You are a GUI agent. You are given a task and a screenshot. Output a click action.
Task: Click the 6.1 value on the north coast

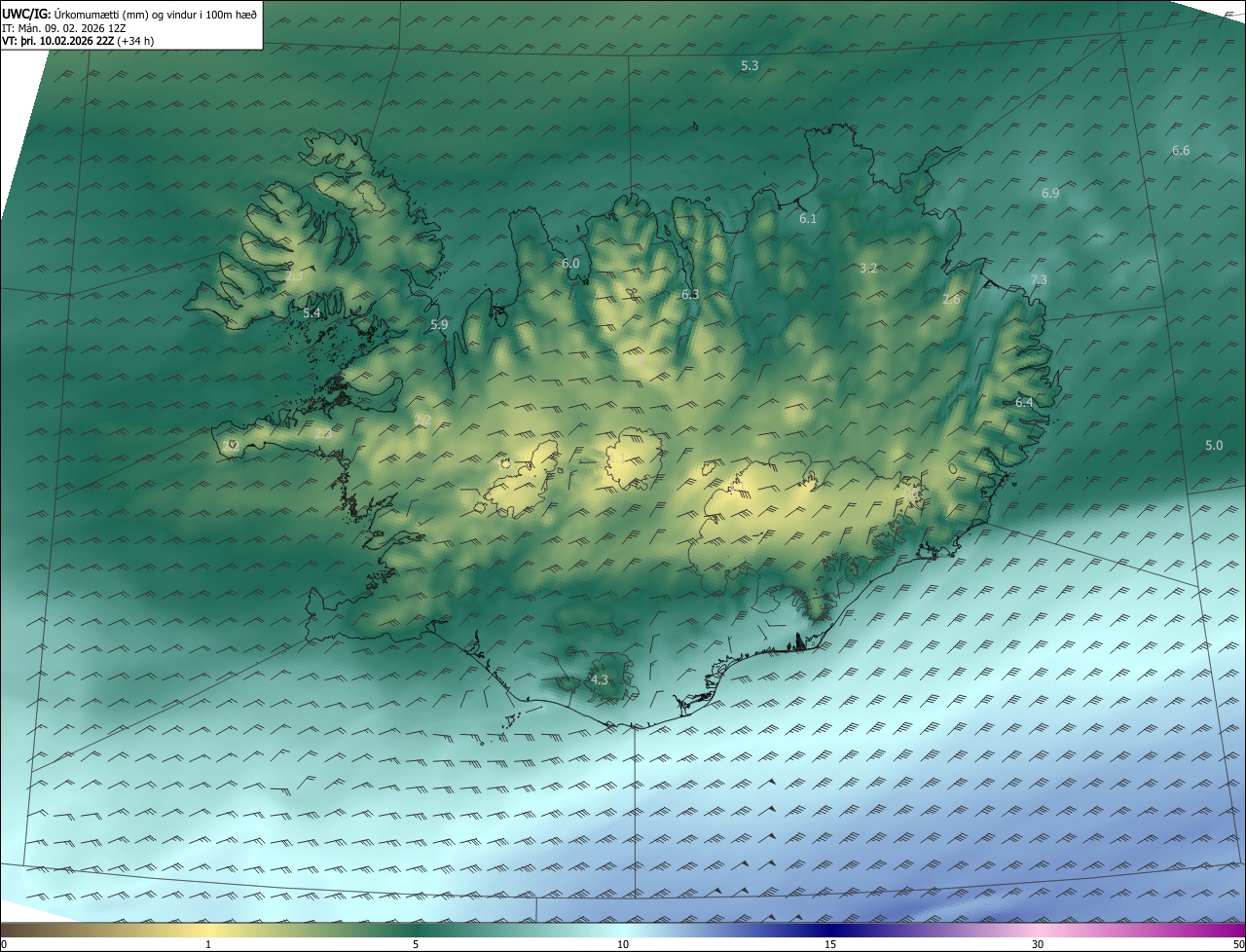(x=808, y=218)
